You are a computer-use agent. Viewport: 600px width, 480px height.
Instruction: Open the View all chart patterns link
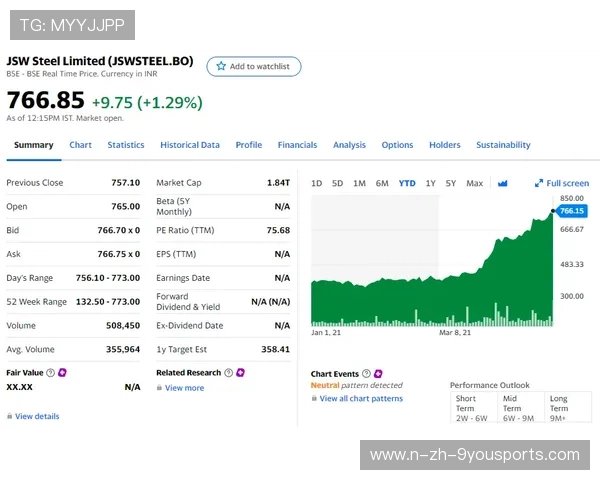point(360,398)
